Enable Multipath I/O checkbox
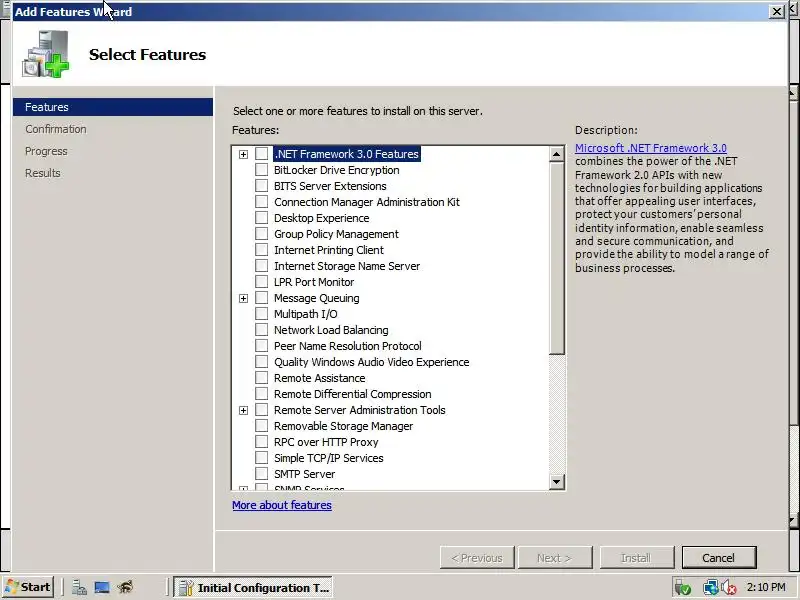800x600 pixels. [x=261, y=314]
